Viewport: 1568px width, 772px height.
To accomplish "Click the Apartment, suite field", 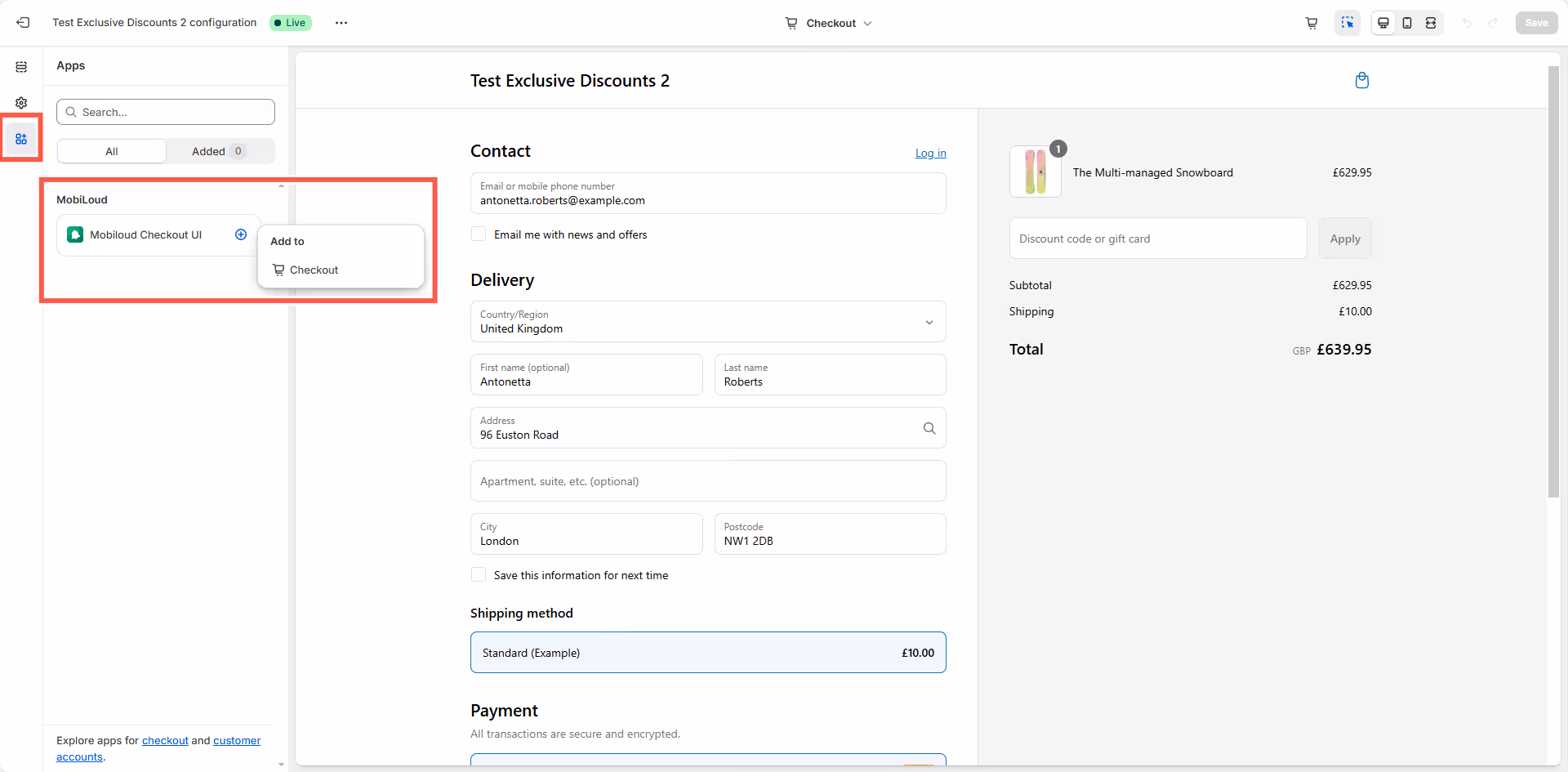I will (x=708, y=481).
